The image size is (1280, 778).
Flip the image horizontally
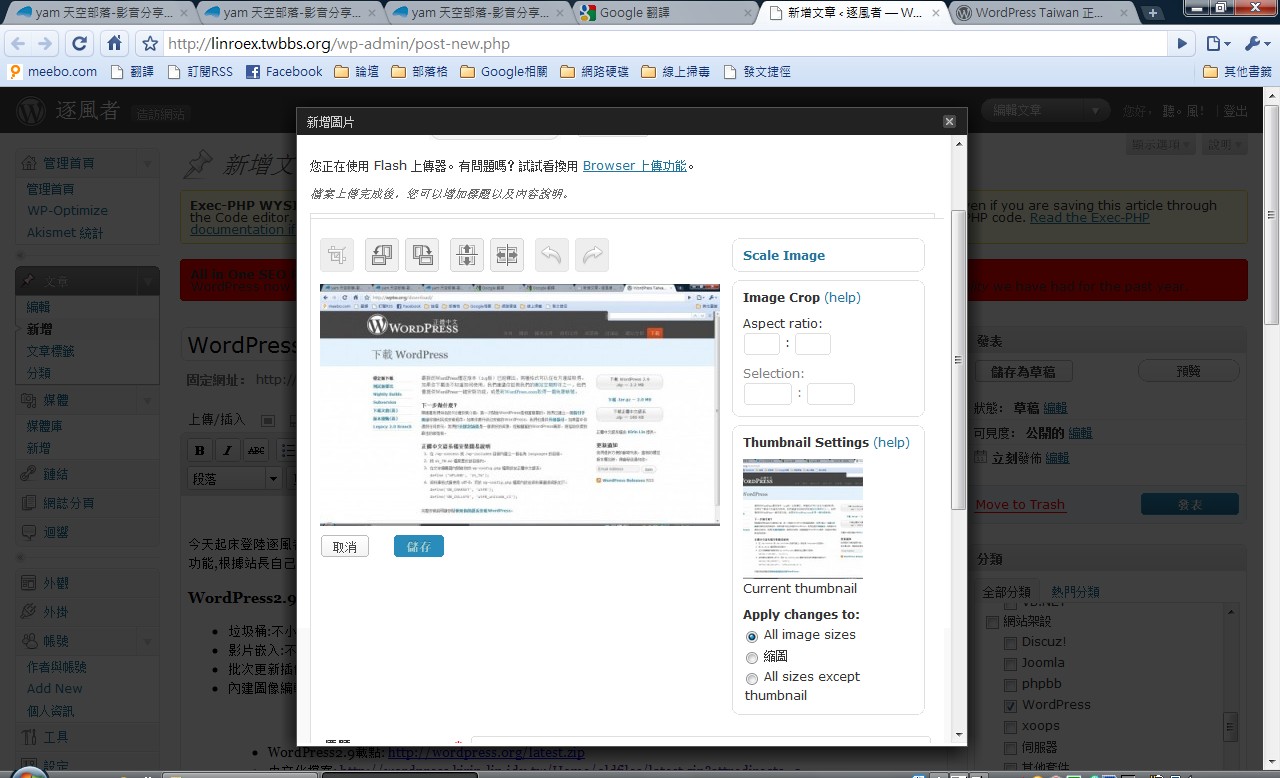tap(508, 255)
